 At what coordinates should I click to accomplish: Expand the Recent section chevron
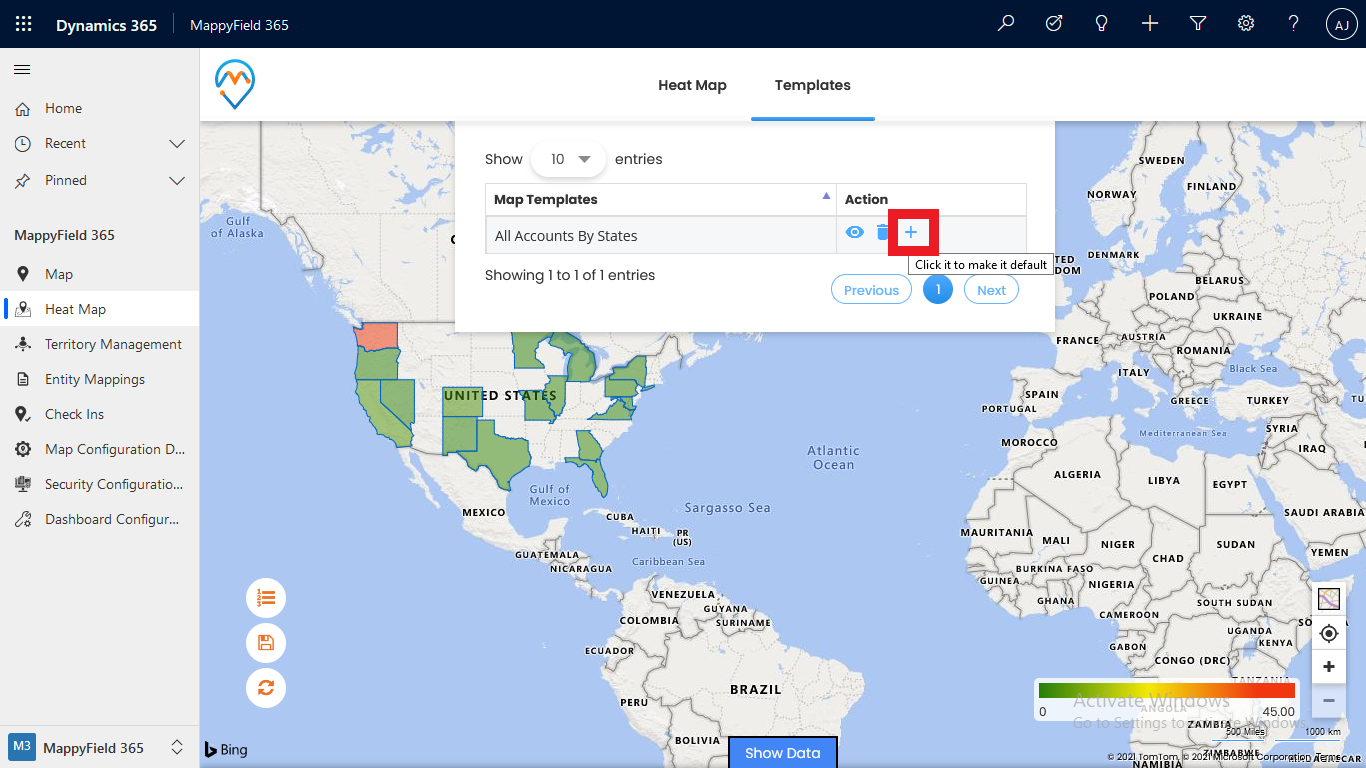(177, 144)
